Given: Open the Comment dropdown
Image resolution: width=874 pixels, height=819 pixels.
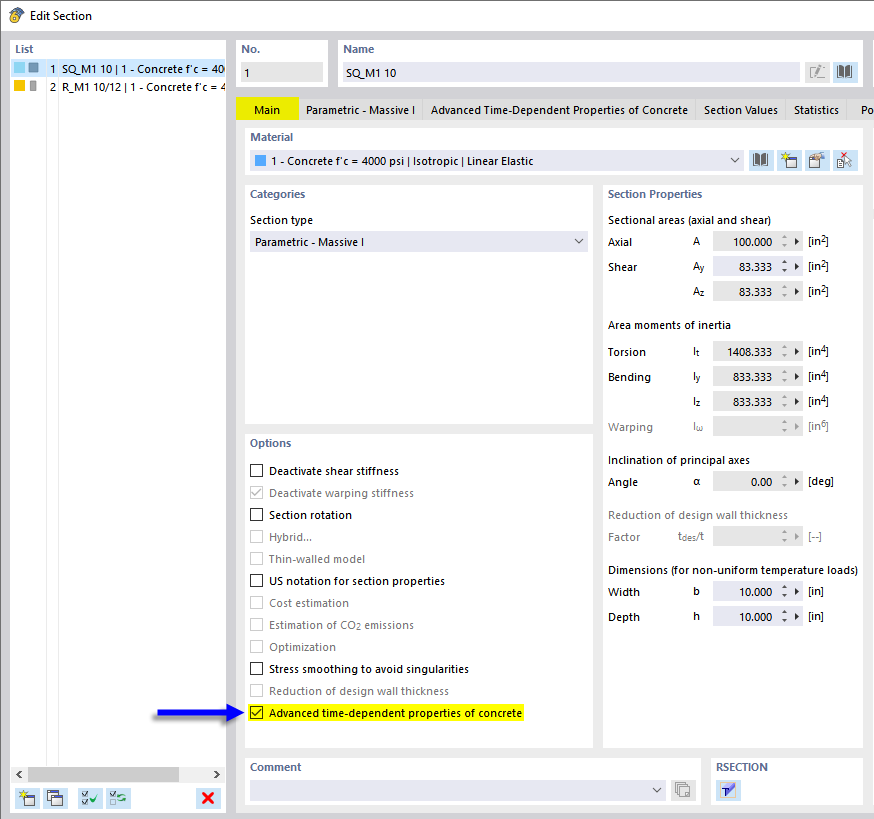Looking at the screenshot, I should click(x=657, y=790).
